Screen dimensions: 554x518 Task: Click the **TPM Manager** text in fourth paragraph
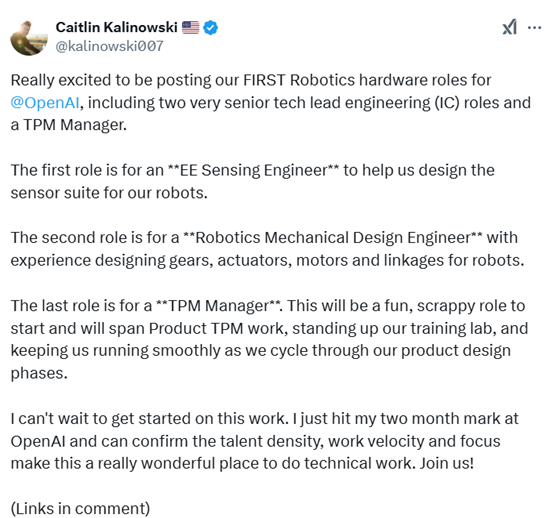point(218,306)
